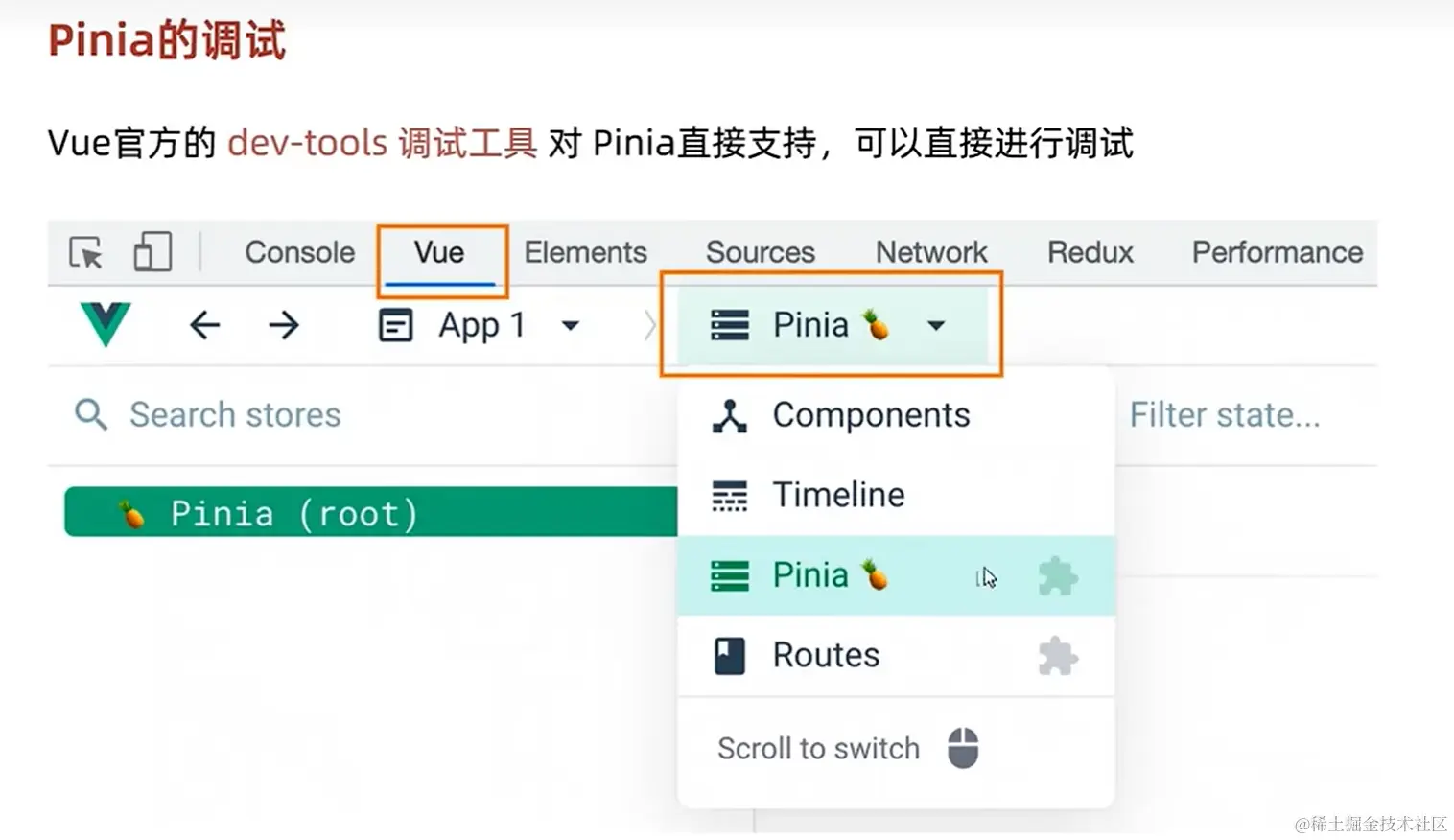
Task: Activate the inspect element cursor icon
Action: click(x=86, y=253)
